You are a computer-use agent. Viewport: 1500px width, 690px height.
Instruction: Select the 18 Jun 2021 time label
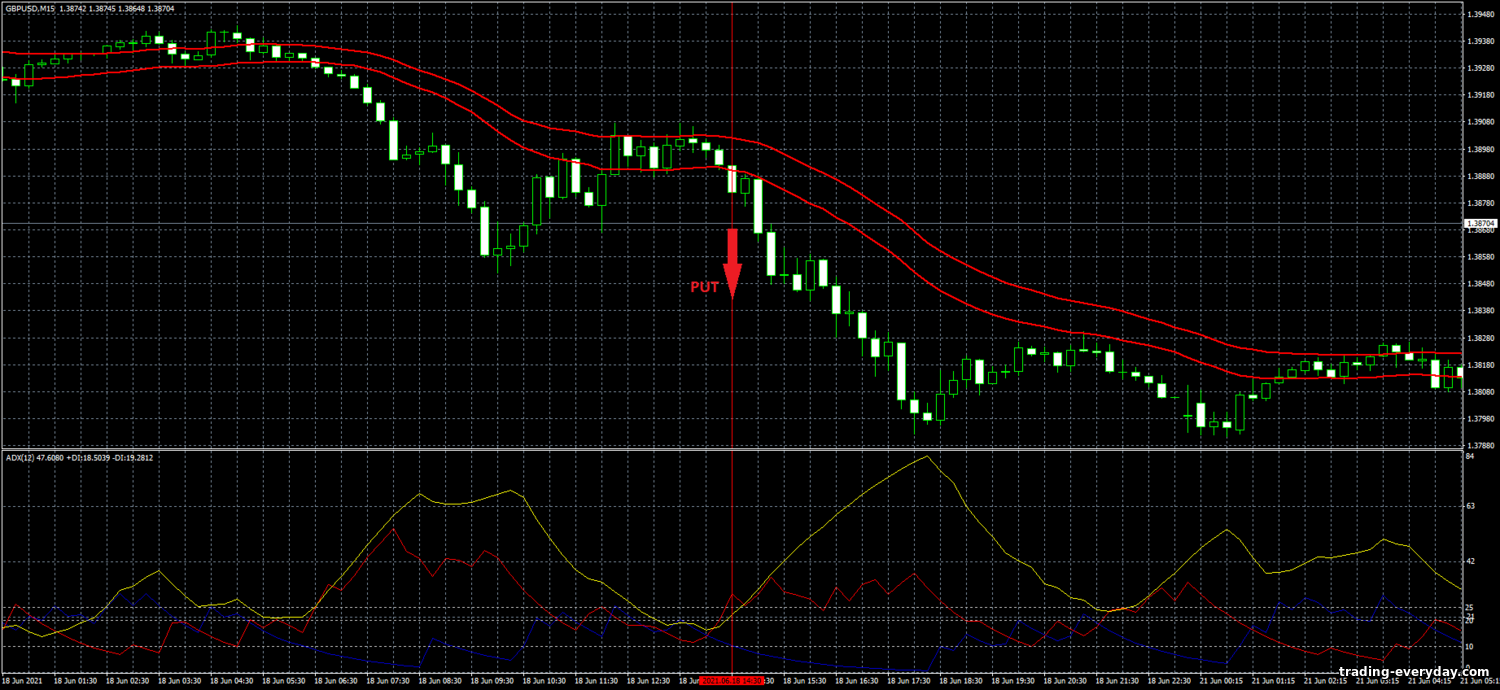pos(20,680)
